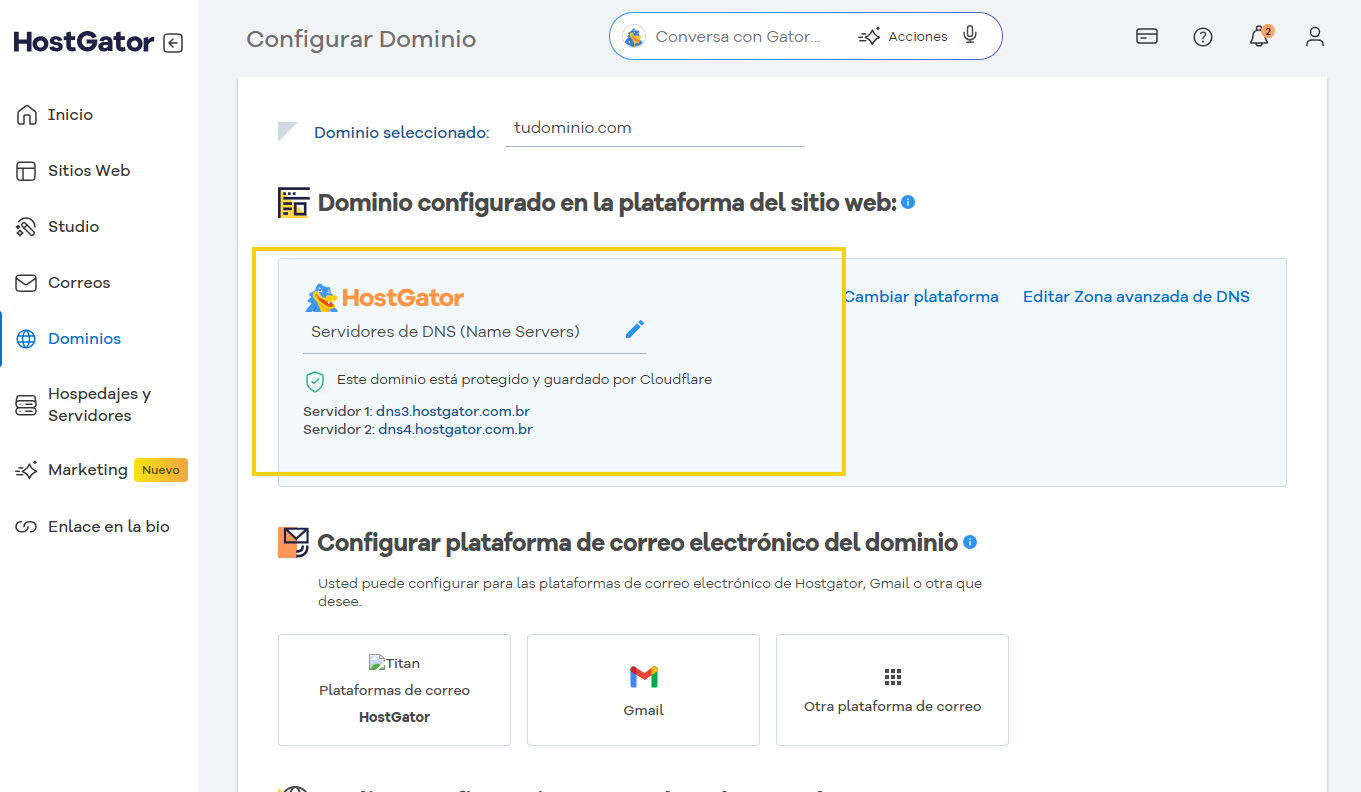Click the tudominio.com domain input field
Viewport: 1361px width, 792px height.
(654, 128)
